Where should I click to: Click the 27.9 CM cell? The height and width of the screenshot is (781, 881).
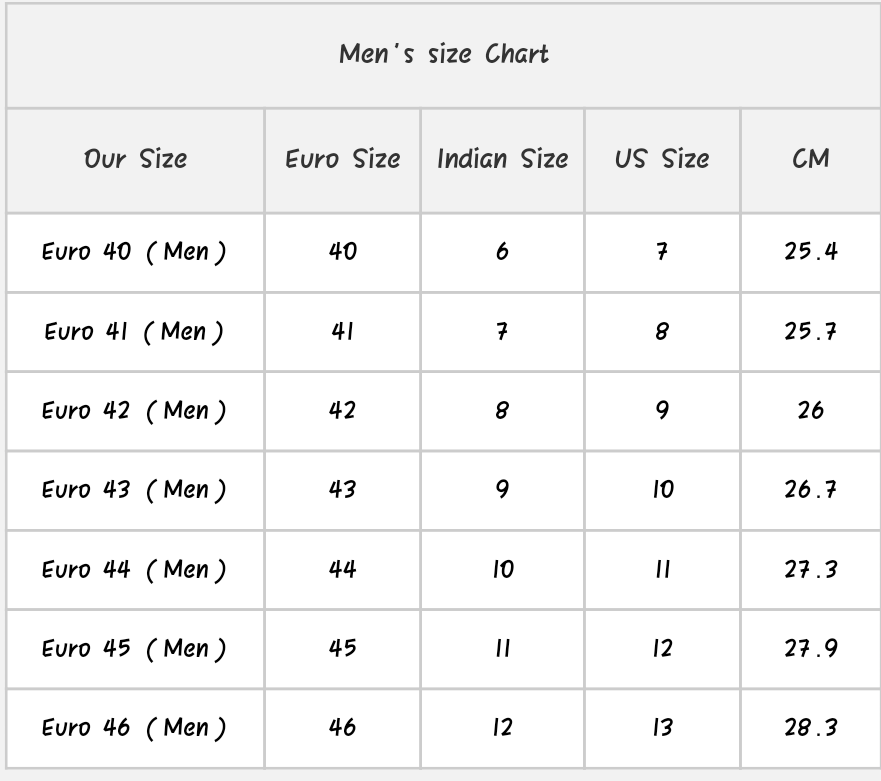[x=810, y=648]
